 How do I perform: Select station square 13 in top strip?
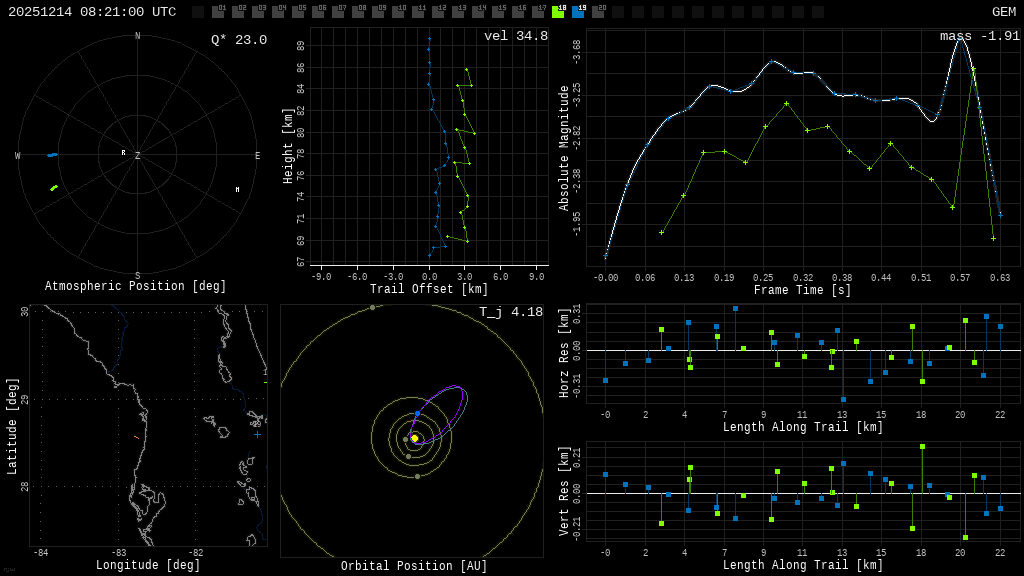pos(458,12)
